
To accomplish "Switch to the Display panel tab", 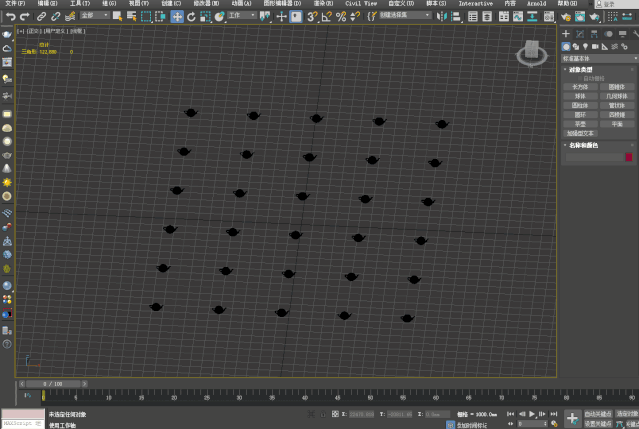I will click(x=622, y=34).
